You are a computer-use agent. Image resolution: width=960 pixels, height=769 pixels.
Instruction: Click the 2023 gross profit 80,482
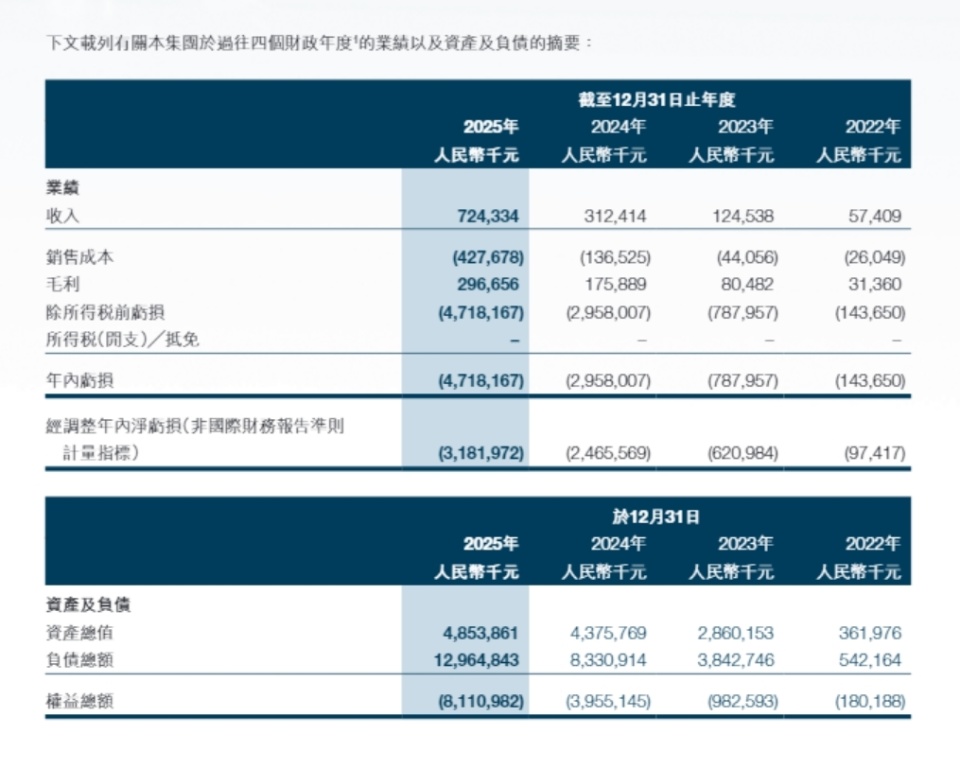tap(748, 284)
